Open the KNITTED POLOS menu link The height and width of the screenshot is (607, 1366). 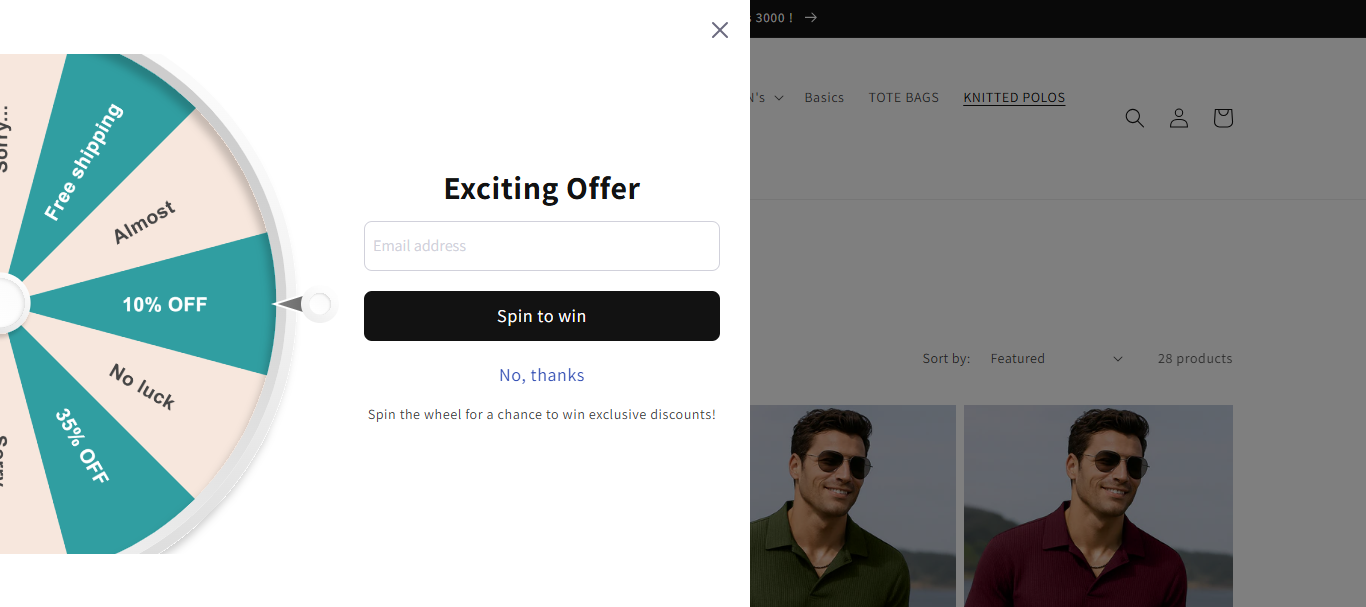point(1014,98)
